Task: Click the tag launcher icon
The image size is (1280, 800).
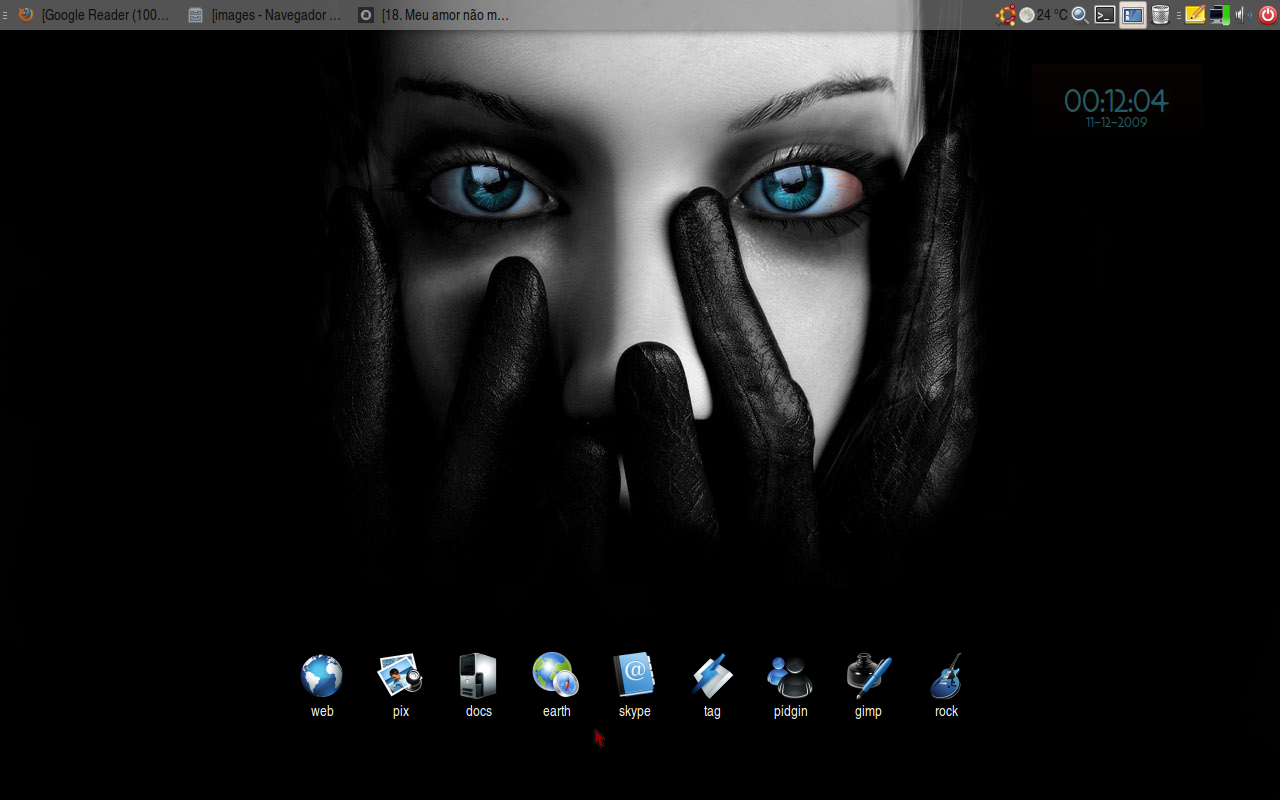Action: click(x=712, y=677)
